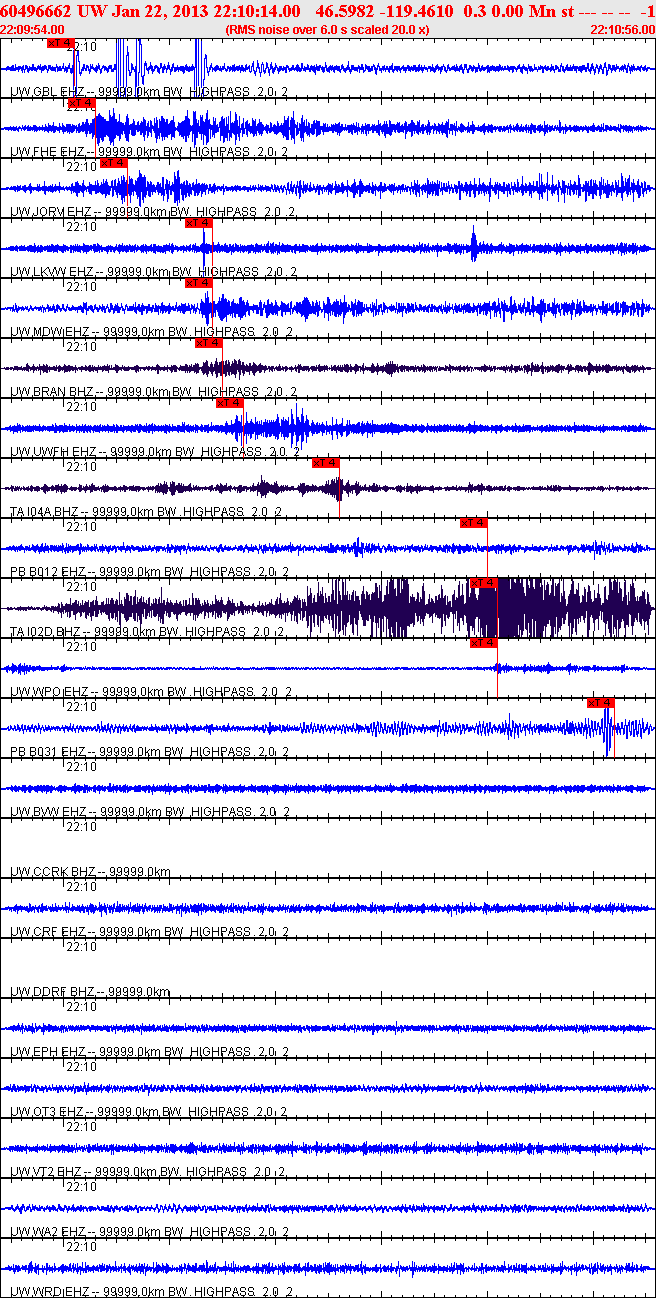The image size is (656, 1298).
Task: Select the pick marker on the UW.BRAN trace
Action: tap(208, 343)
